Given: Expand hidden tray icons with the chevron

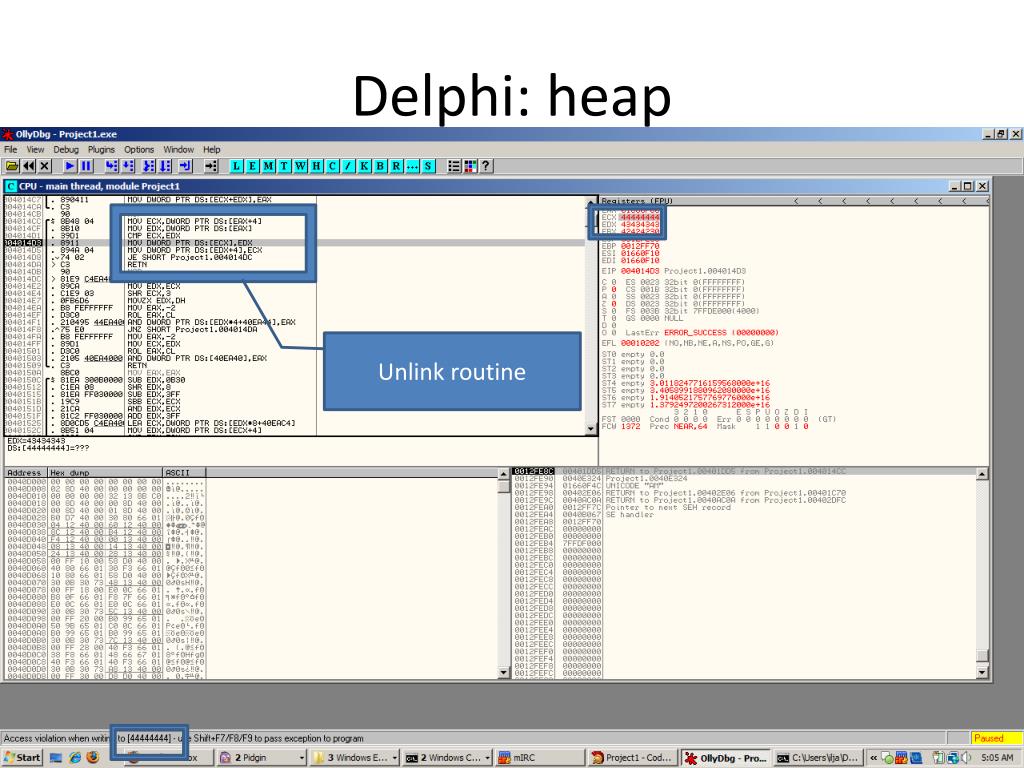Looking at the screenshot, I should pyautogui.click(x=872, y=758).
